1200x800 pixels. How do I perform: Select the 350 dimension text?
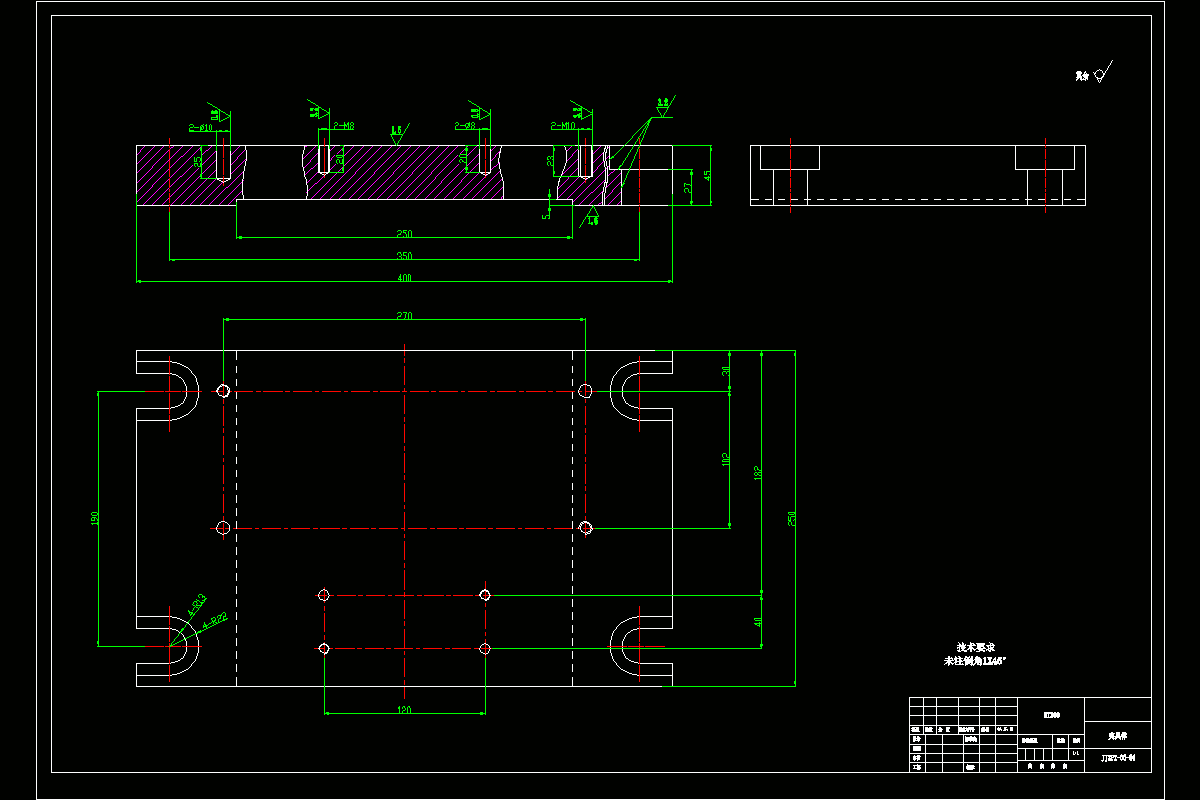404,256
